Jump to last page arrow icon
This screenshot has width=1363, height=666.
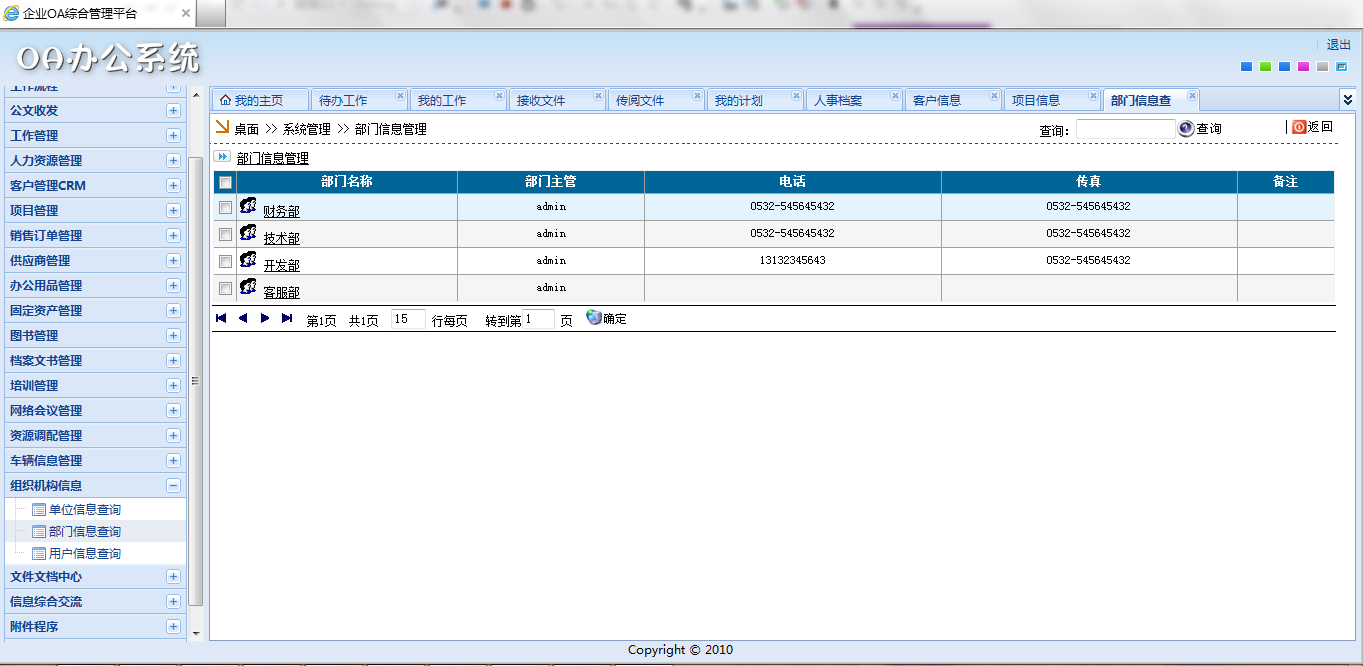287,318
